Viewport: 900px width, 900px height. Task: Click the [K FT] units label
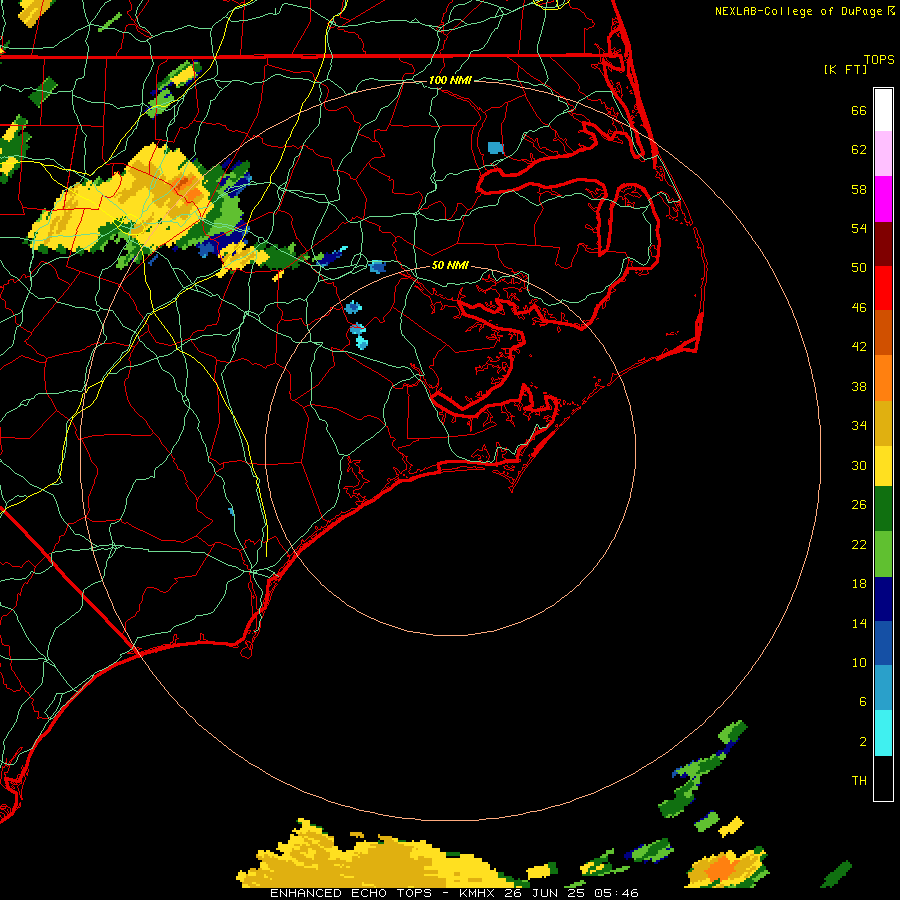point(846,69)
